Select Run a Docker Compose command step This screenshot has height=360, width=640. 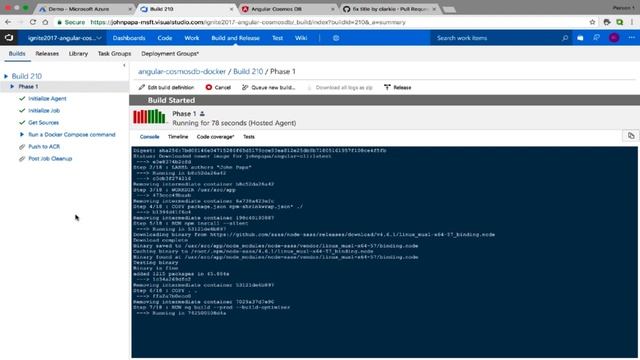tap(72, 135)
